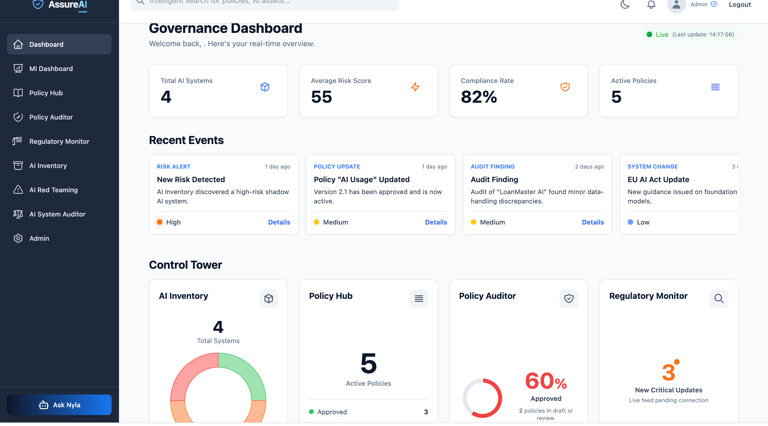Image resolution: width=768 pixels, height=426 pixels.
Task: Click the Regulatory Monitor flag icon in sidebar
Action: tap(18, 141)
